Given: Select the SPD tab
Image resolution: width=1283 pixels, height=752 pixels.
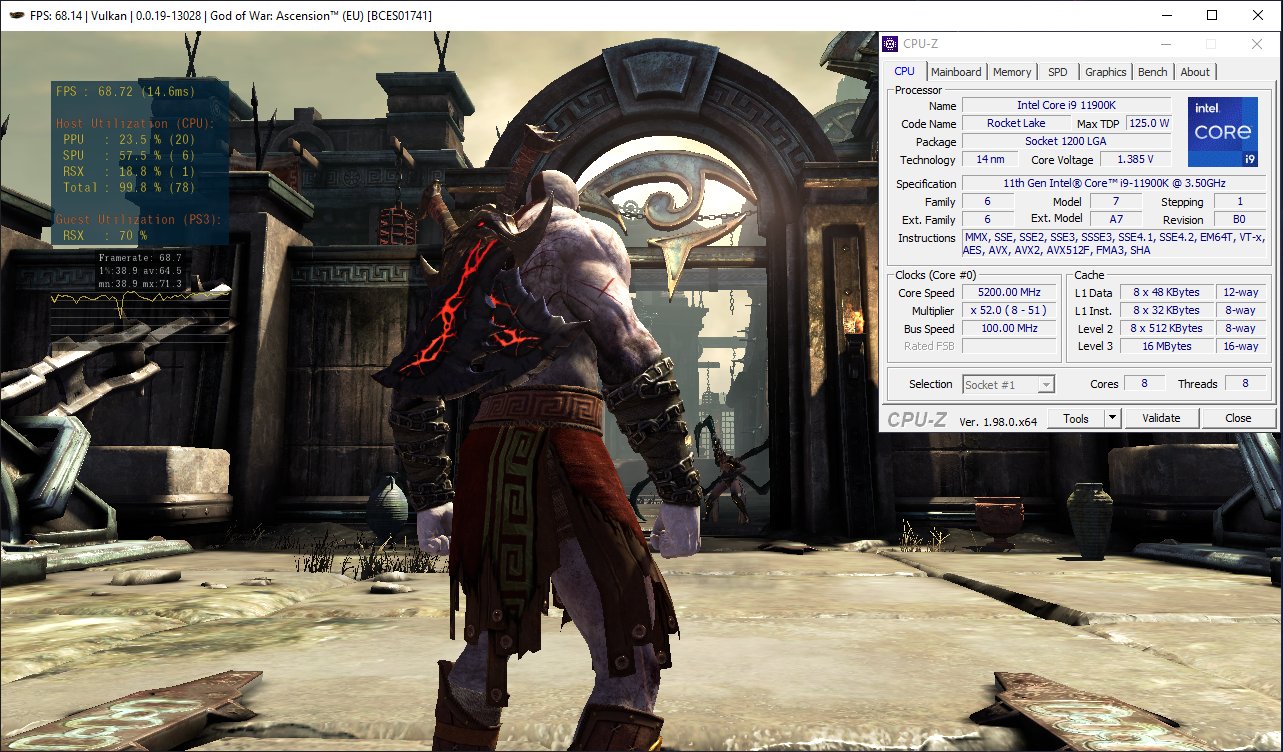Looking at the screenshot, I should point(1057,71).
